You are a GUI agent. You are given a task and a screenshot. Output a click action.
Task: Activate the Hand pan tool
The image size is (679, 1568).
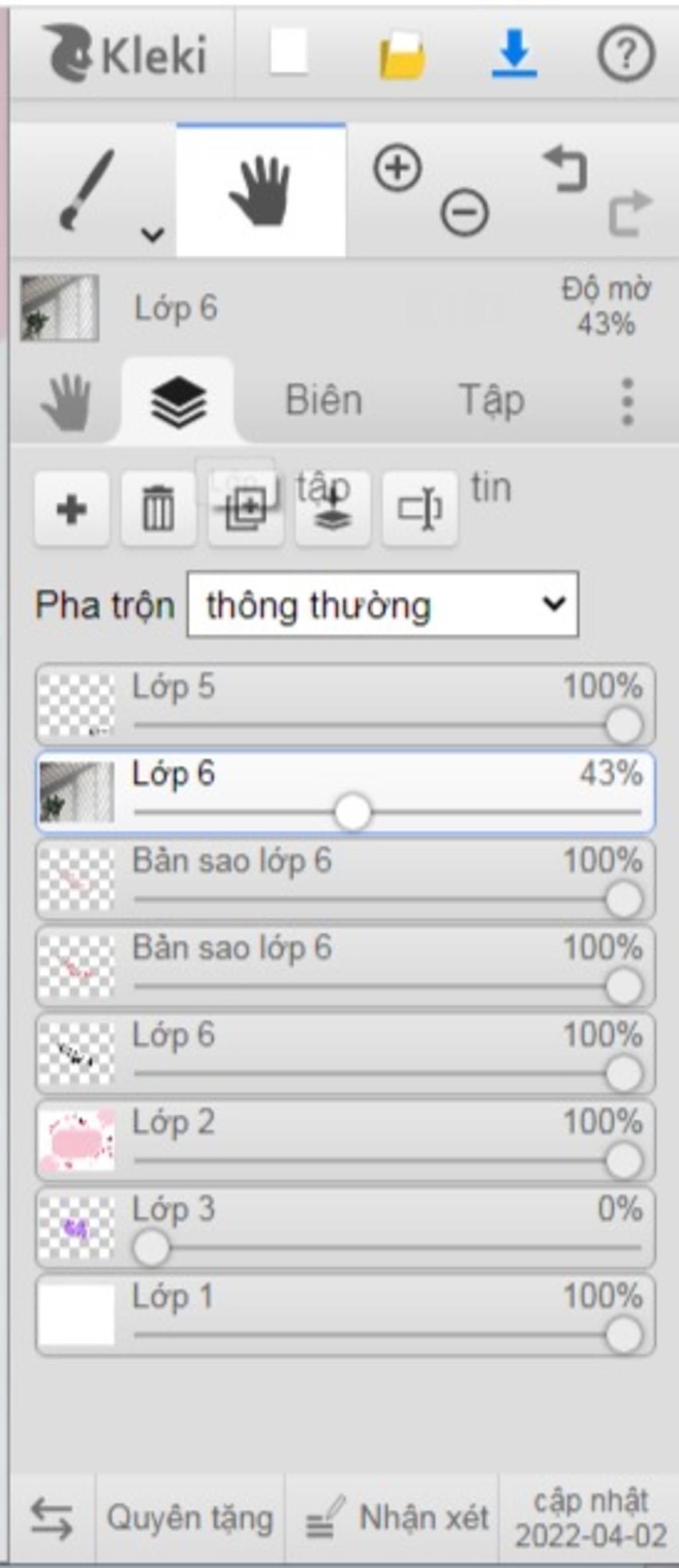(x=261, y=190)
